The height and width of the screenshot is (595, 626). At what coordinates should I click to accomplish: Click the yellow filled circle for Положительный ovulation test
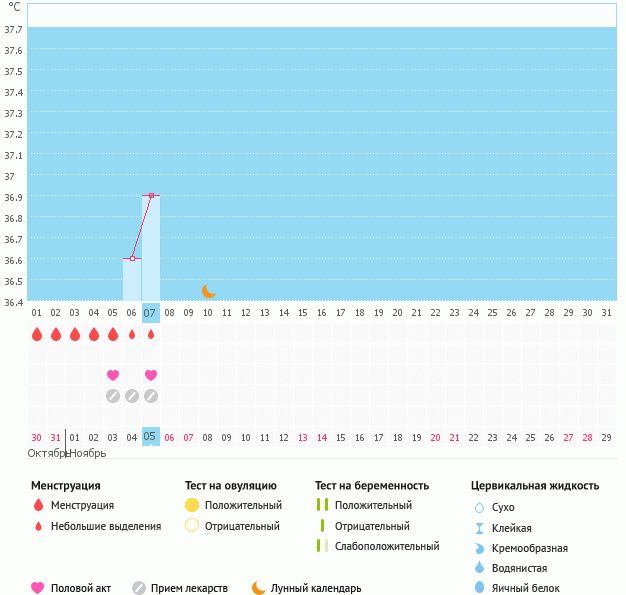pos(192,505)
